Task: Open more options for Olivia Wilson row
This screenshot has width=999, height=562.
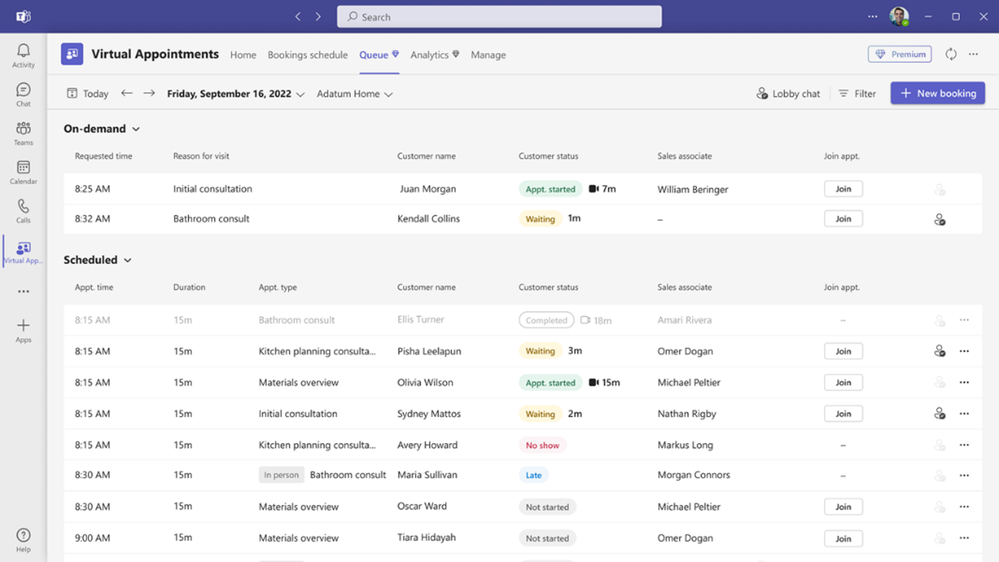Action: tap(964, 382)
